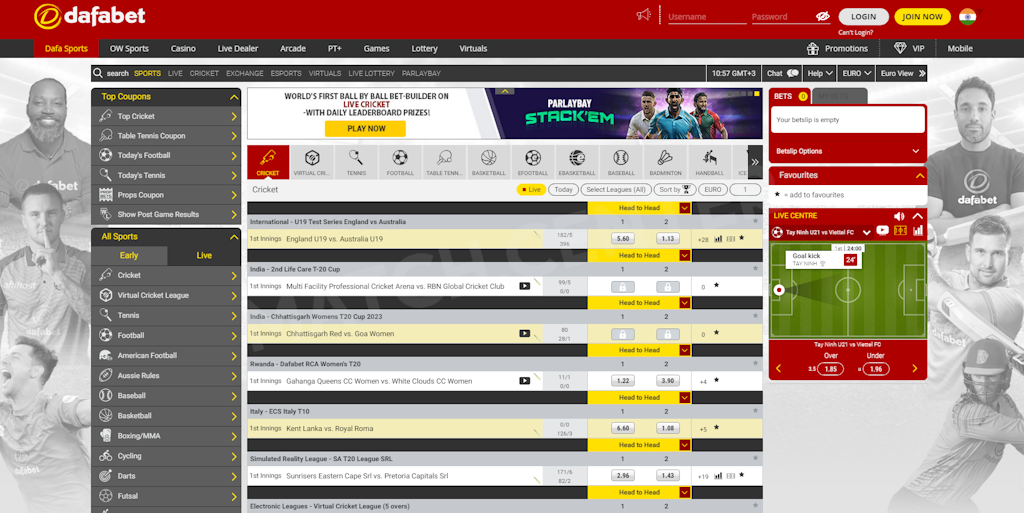The width and height of the screenshot is (1024, 513).
Task: Switch All Sports to Early
Action: 129,255
